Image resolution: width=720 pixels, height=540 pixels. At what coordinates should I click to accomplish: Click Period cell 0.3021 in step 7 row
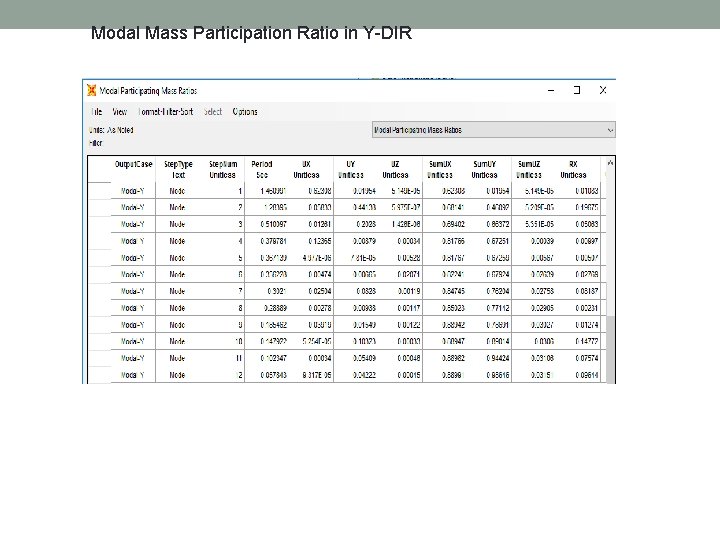pyautogui.click(x=267, y=291)
